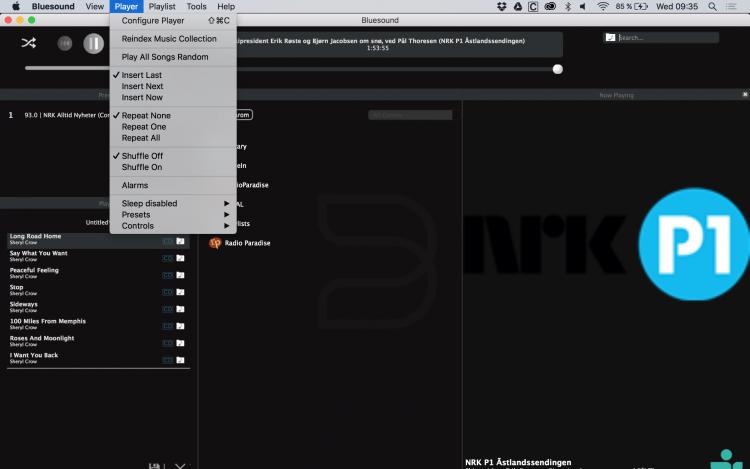Viewport: 750px width, 469px height.
Task: Open the Help menu
Action: tap(226, 6)
